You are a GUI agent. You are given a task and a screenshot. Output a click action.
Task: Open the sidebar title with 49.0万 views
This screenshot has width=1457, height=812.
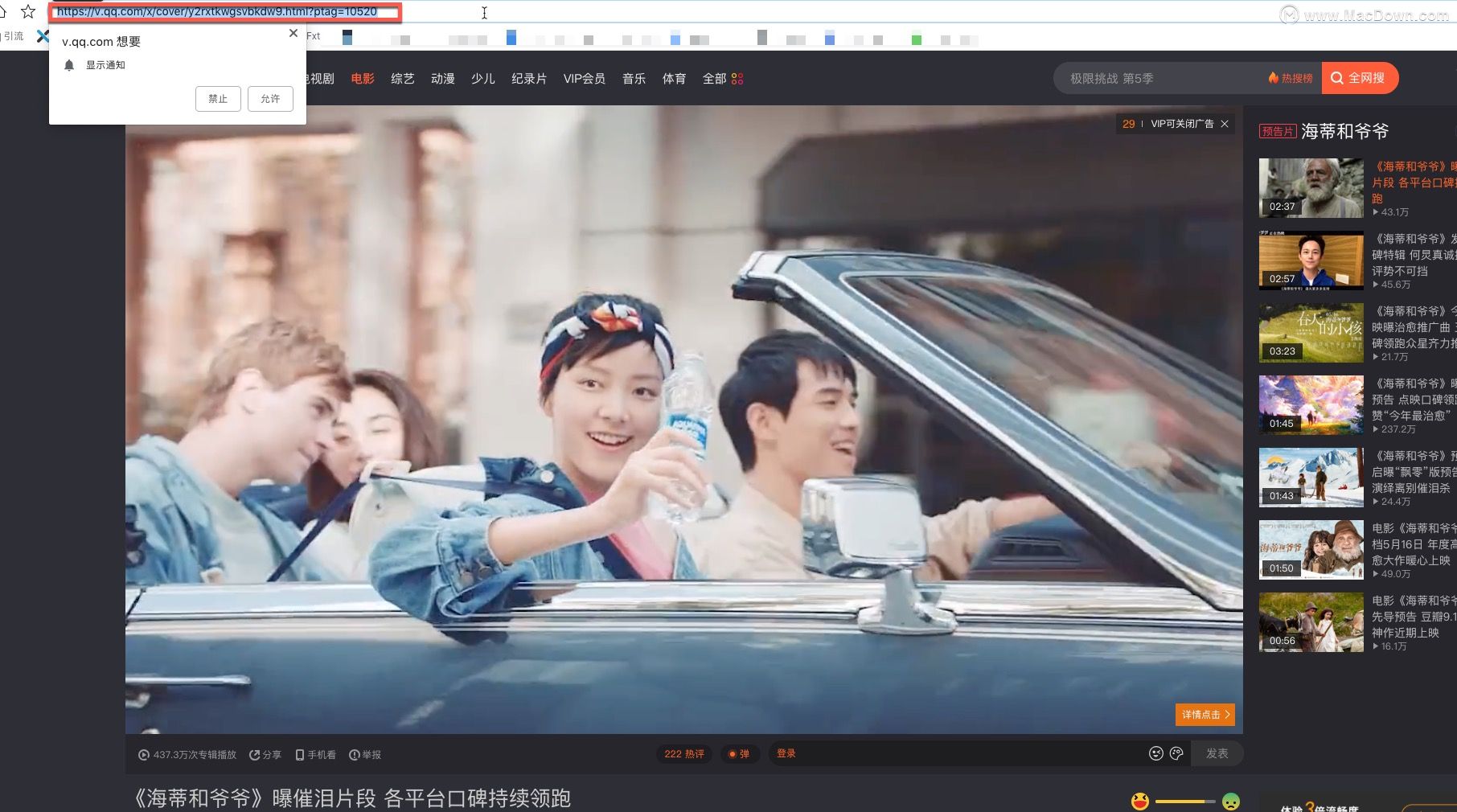(1414, 544)
